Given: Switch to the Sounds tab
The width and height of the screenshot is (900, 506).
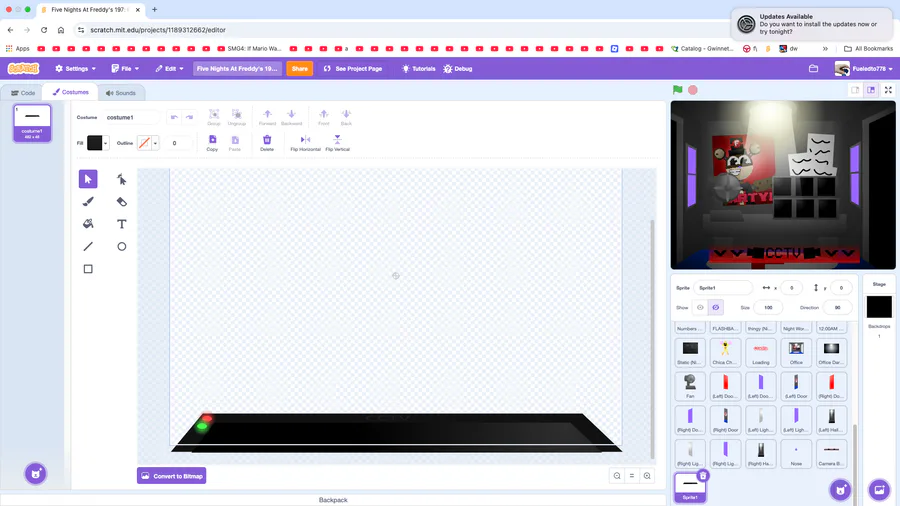Looking at the screenshot, I should (x=121, y=93).
